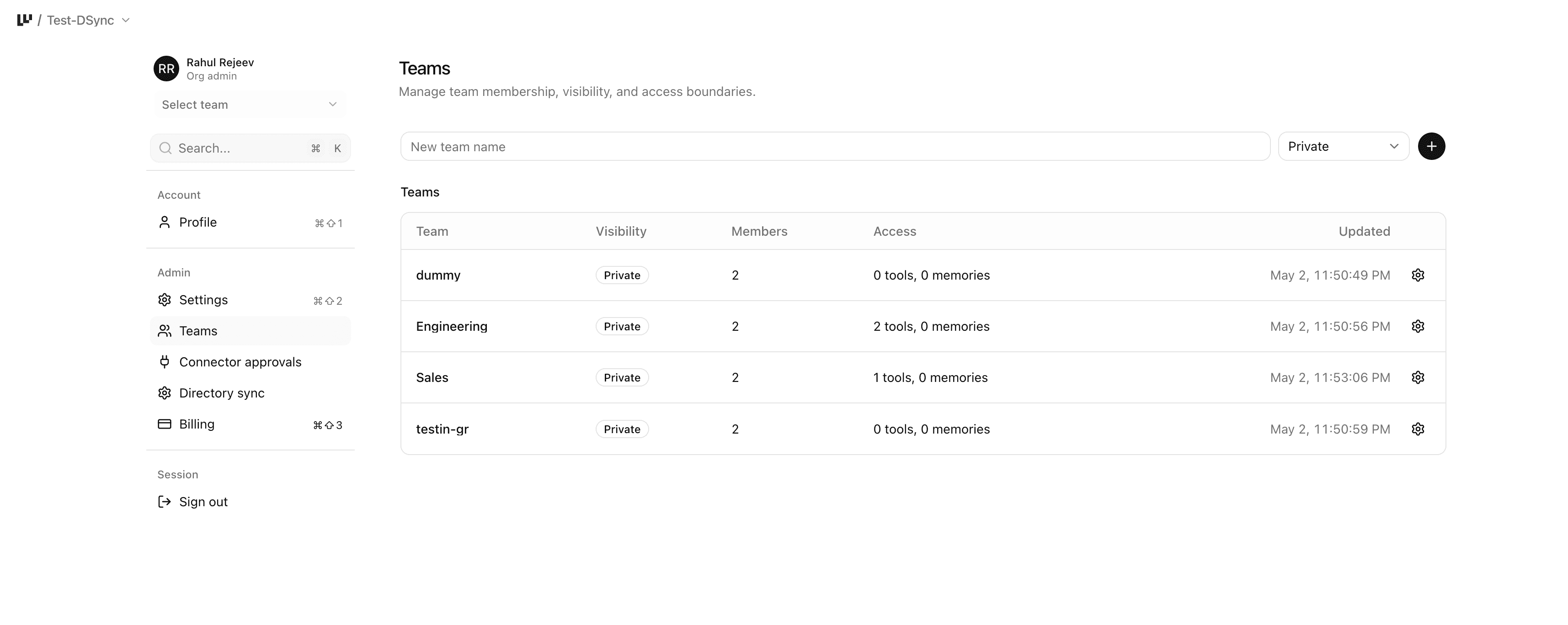Click the Directory sync gear icon
The image size is (1568, 625).
165,393
